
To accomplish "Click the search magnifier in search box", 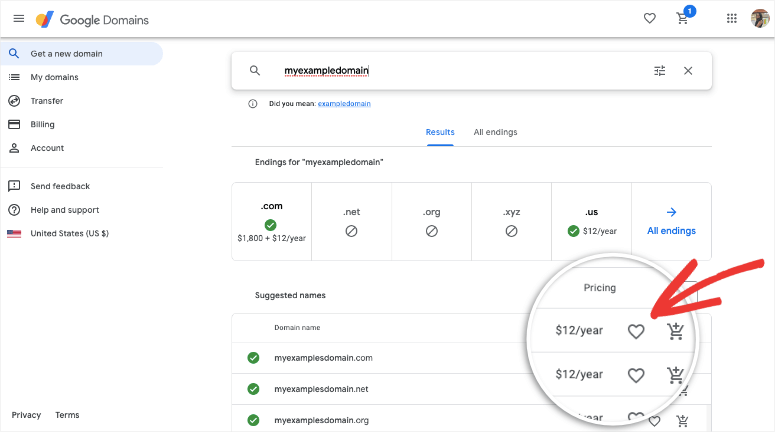I will [x=255, y=71].
